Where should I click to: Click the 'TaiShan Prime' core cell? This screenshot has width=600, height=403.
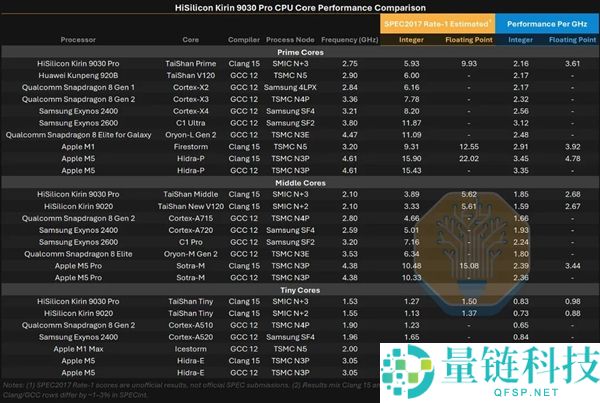tap(191, 64)
